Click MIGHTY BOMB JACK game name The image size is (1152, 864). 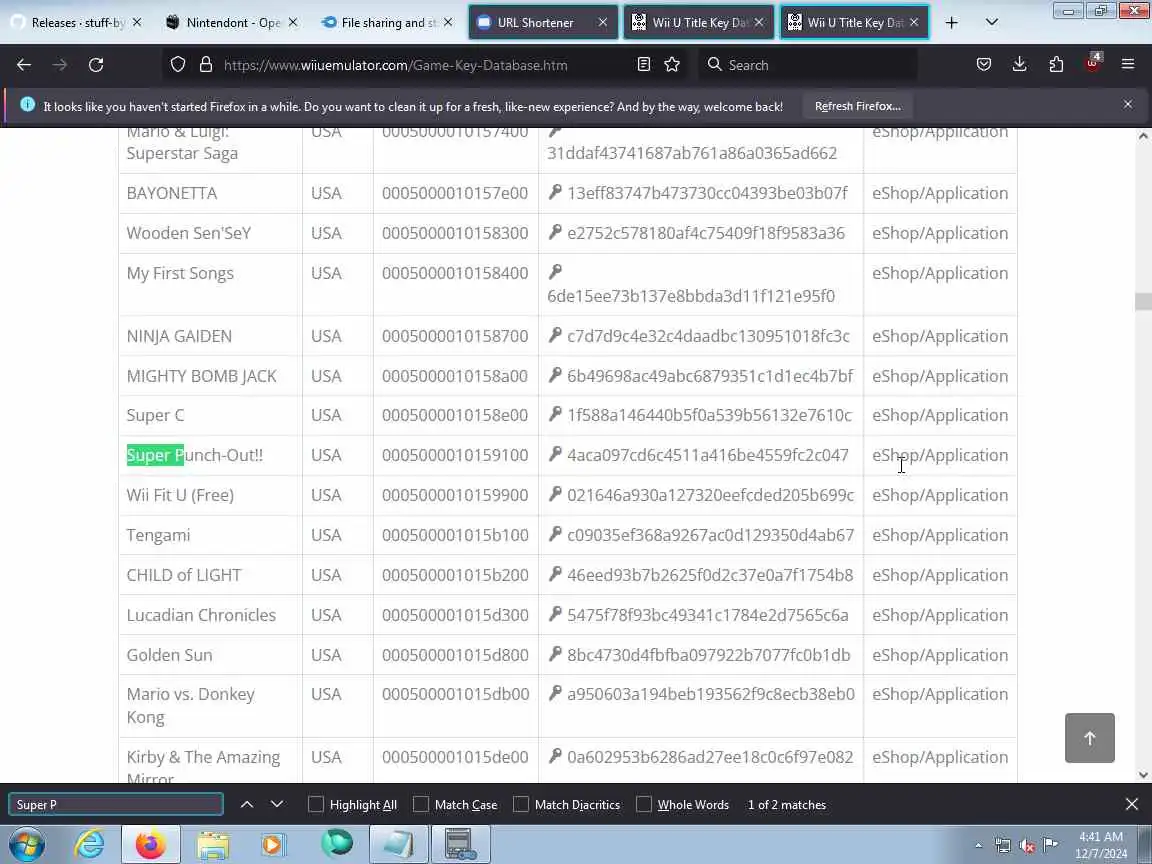point(201,375)
